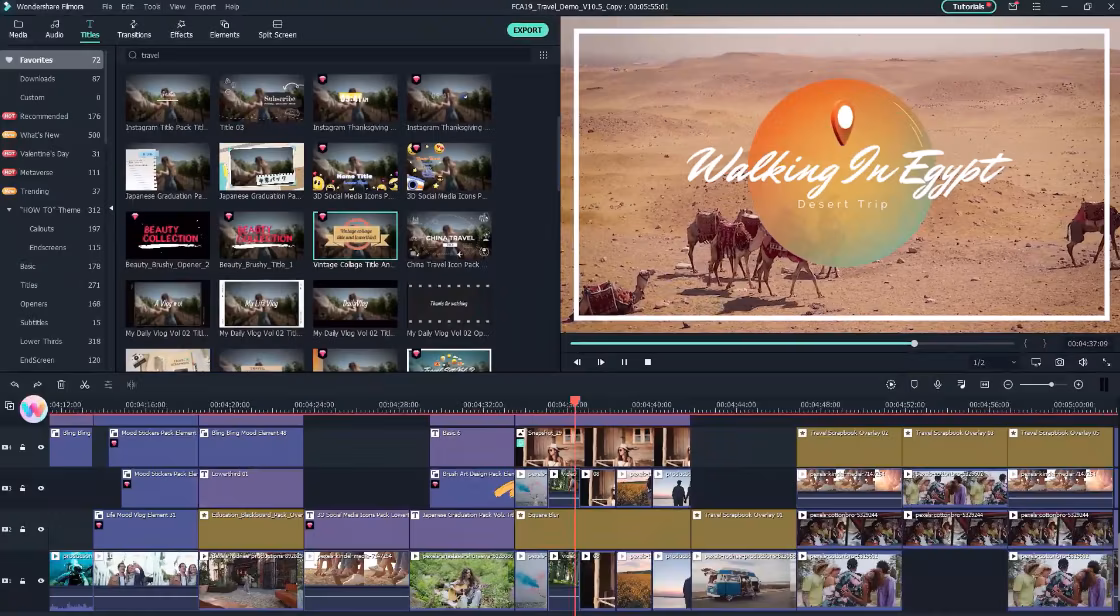Open the preview volume speaker icon

(1083, 362)
